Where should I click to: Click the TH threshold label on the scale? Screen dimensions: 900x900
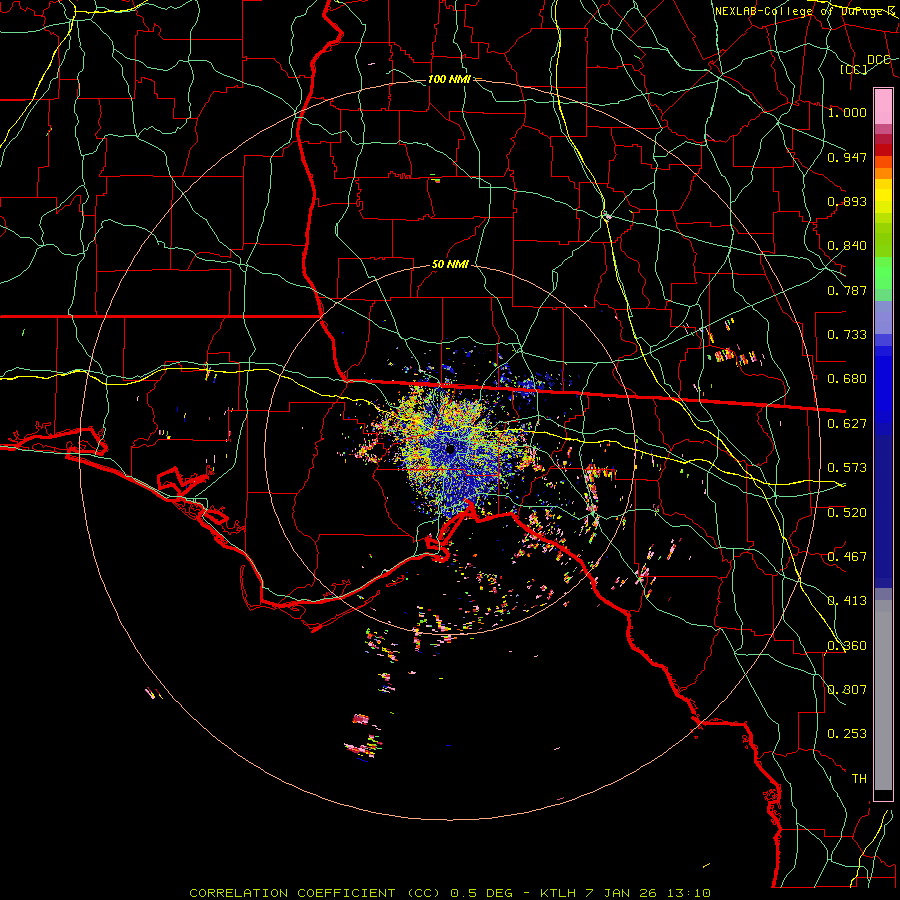[859, 779]
